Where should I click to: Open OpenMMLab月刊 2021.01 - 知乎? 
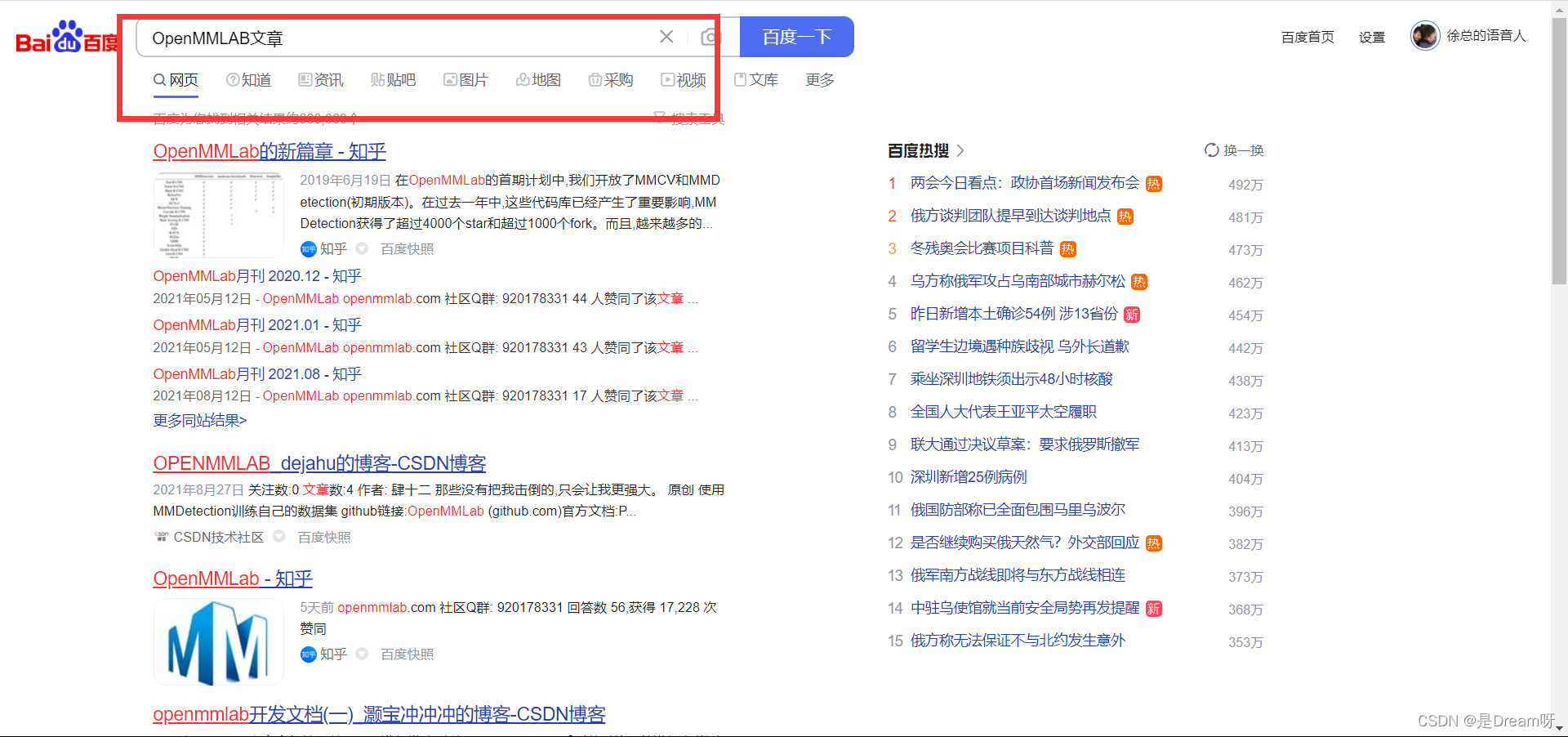coord(257,325)
